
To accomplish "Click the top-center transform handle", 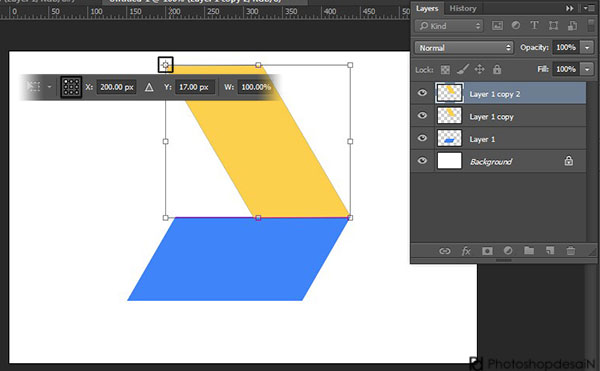I will (258, 65).
